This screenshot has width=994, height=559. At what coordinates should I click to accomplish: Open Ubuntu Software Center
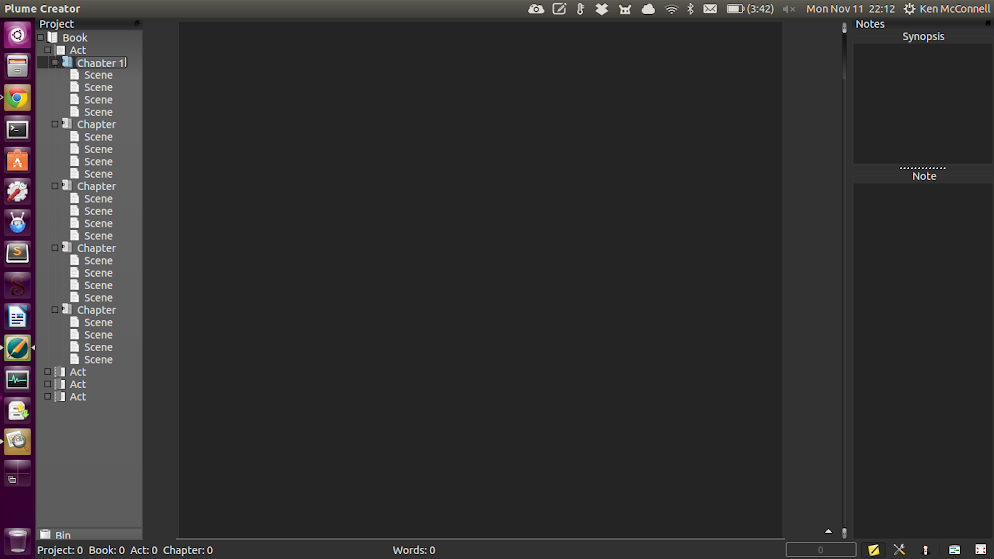[x=17, y=160]
